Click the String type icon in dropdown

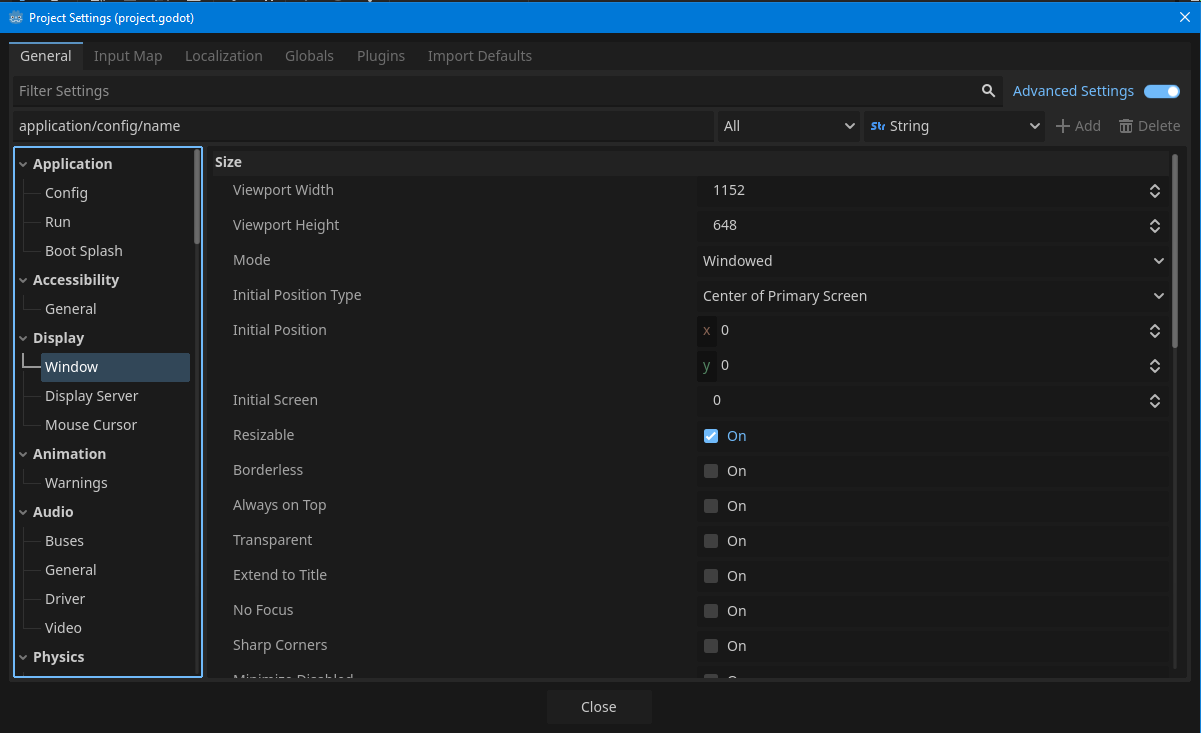click(878, 126)
